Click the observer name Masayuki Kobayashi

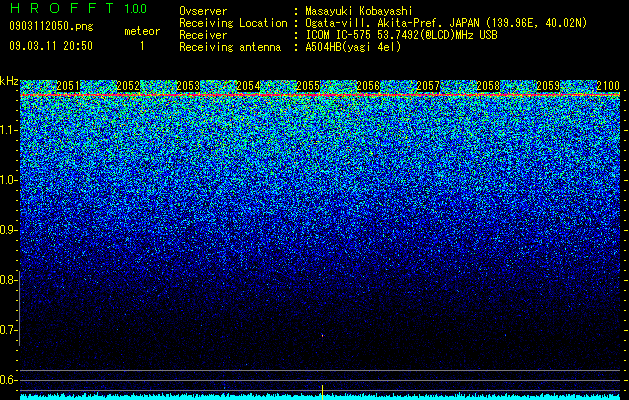pos(359,11)
